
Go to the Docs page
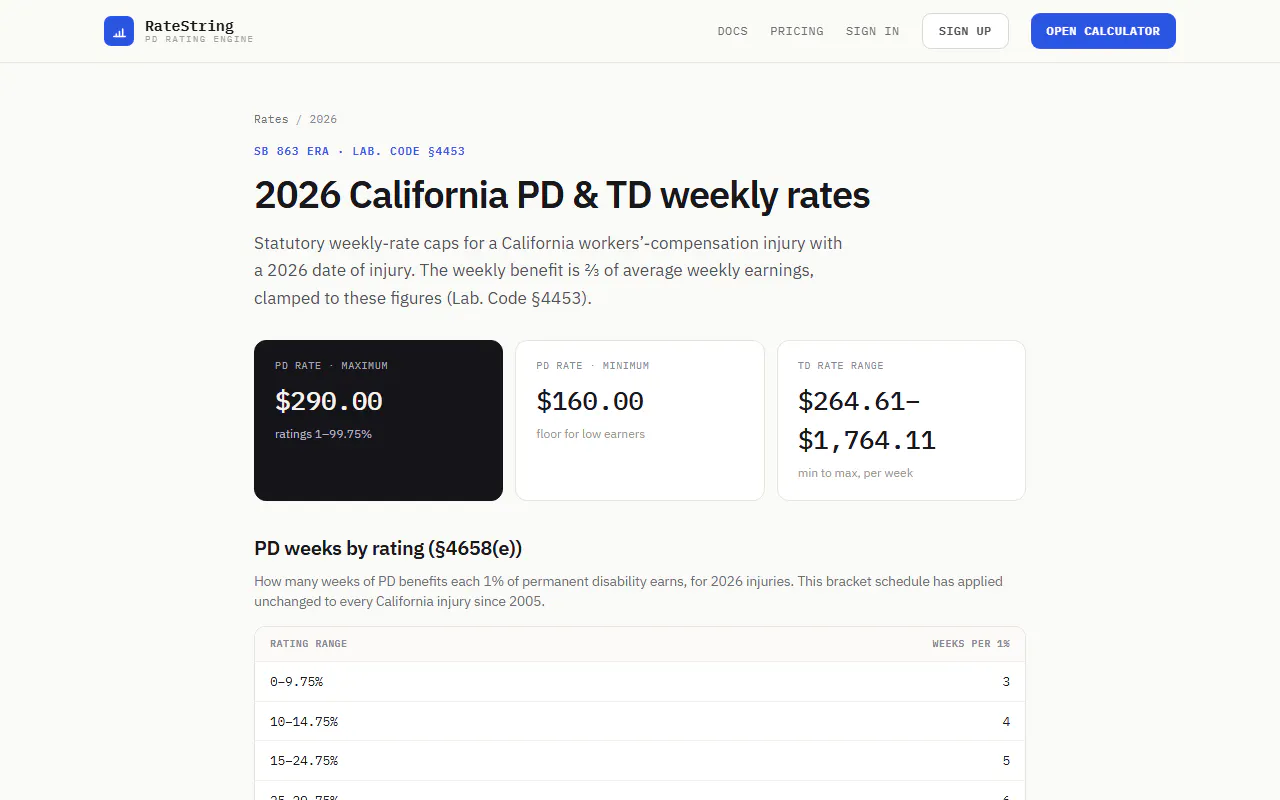click(732, 31)
